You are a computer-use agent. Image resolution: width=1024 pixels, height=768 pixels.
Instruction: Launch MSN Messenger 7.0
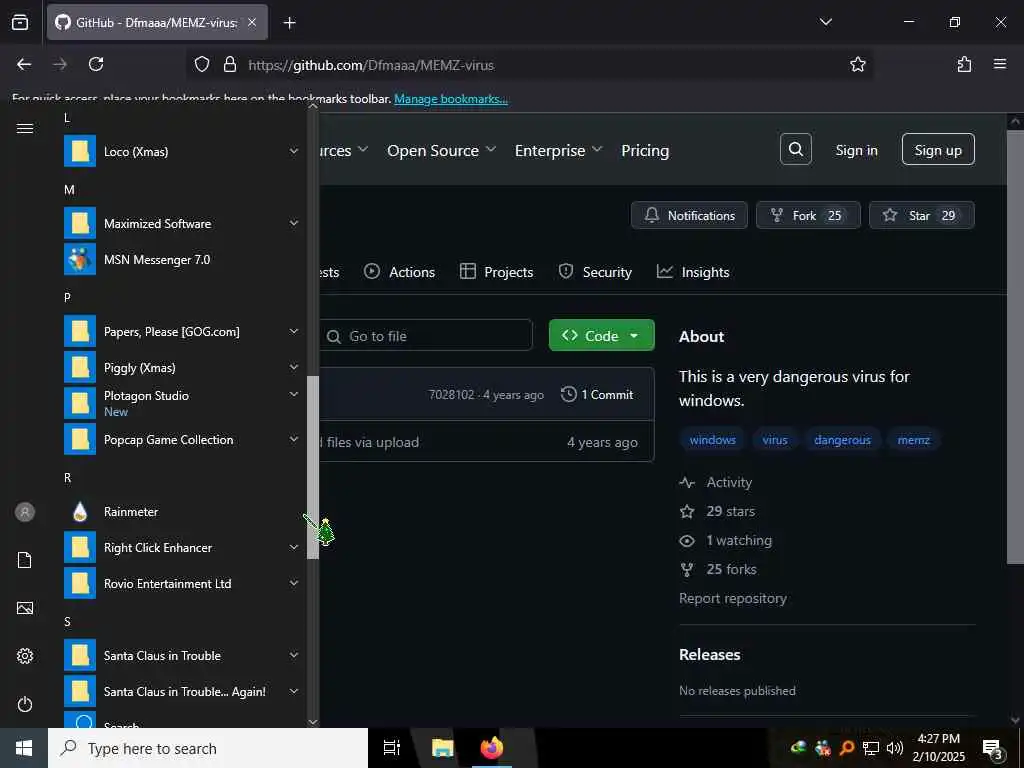tap(157, 259)
